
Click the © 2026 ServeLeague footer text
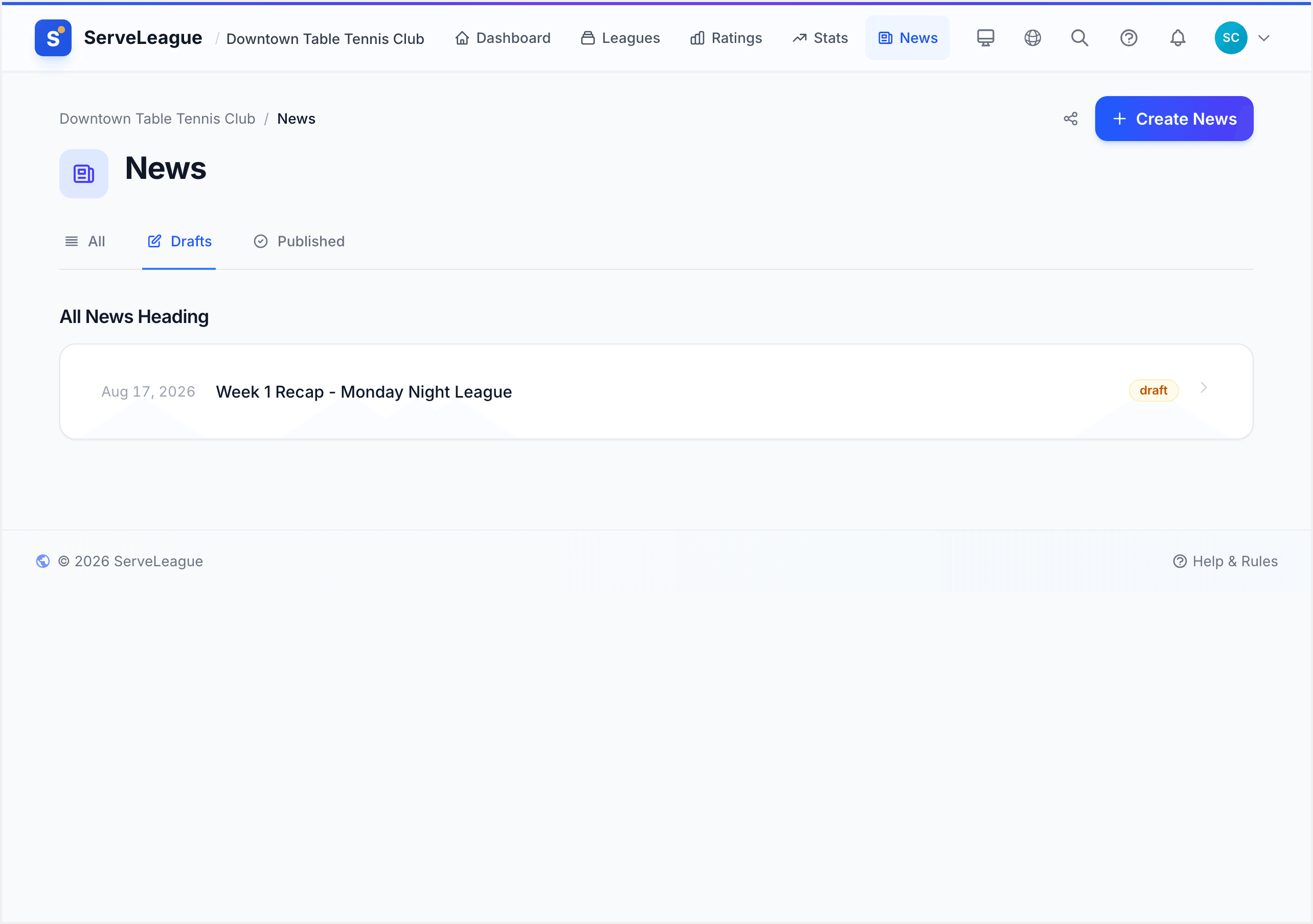(130, 561)
